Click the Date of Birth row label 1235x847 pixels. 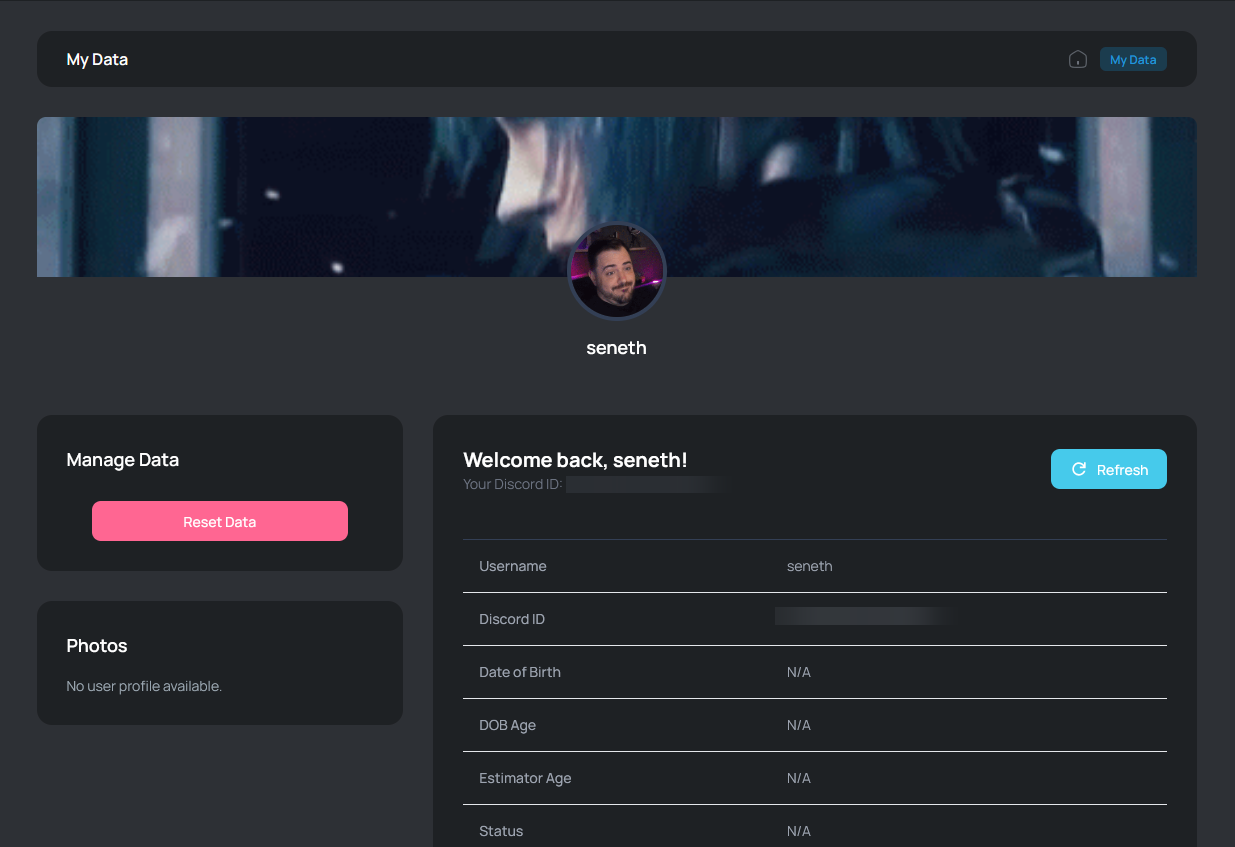519,672
